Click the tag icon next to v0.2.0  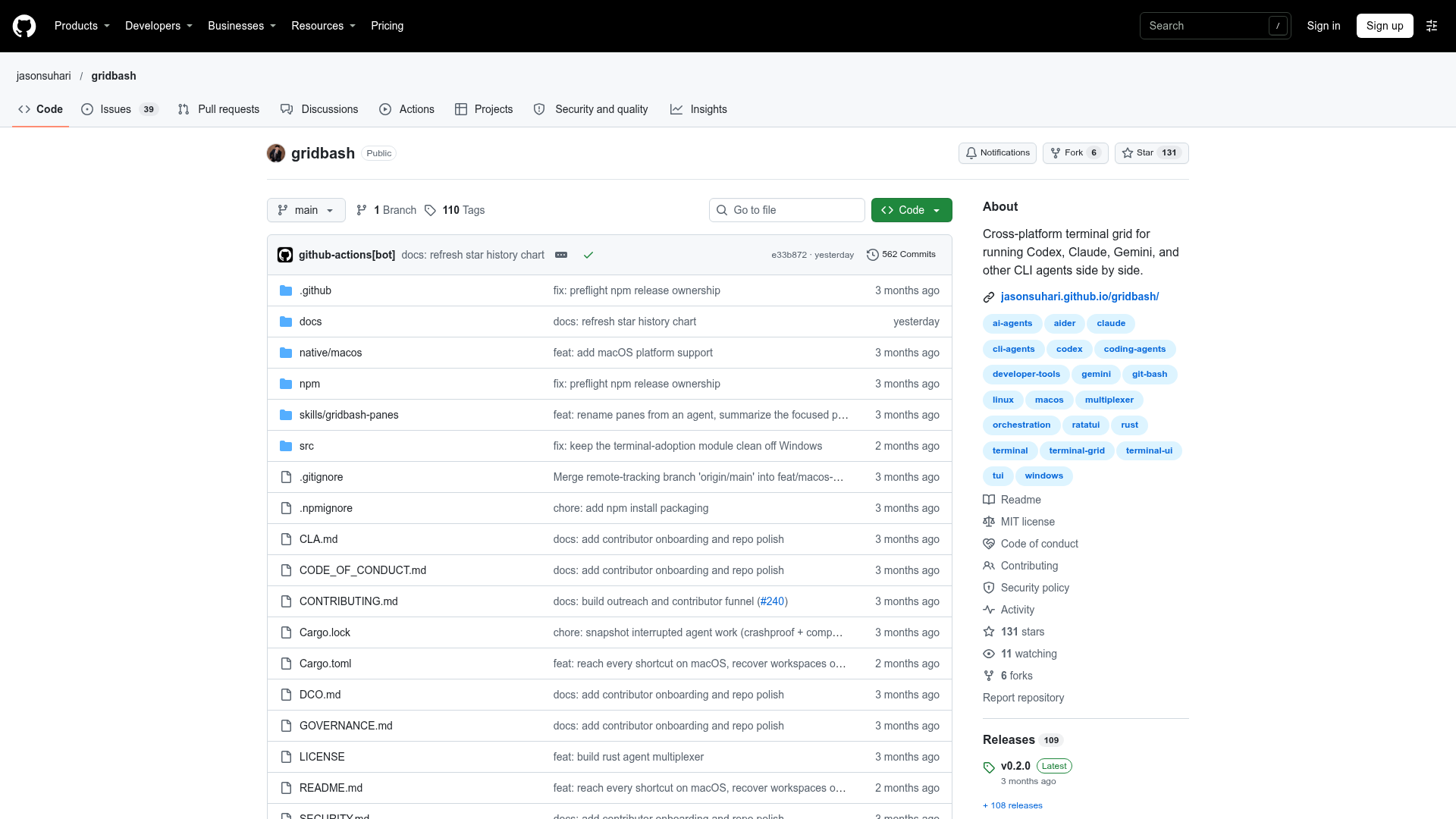coord(989,767)
